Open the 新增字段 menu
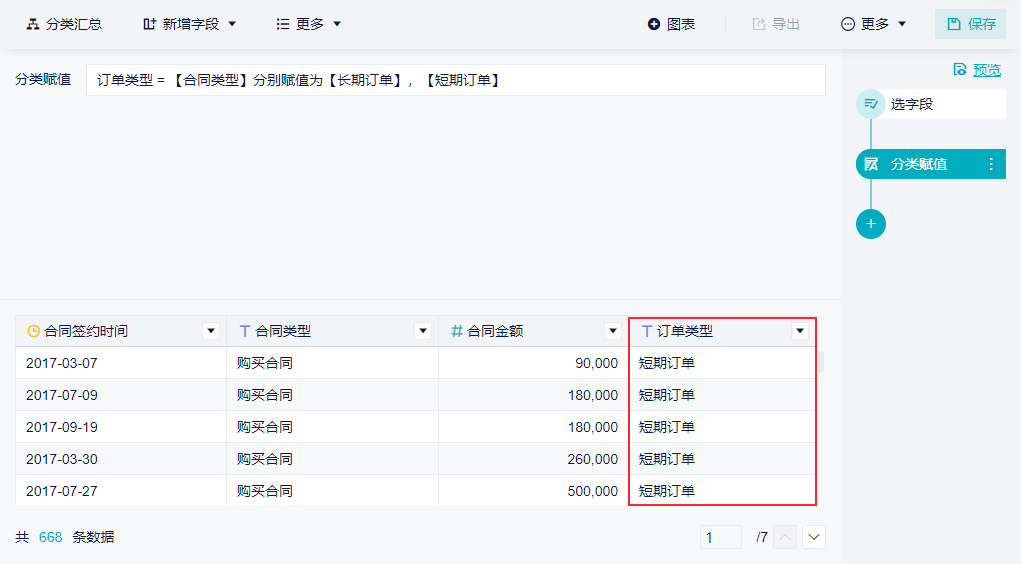 (189, 24)
